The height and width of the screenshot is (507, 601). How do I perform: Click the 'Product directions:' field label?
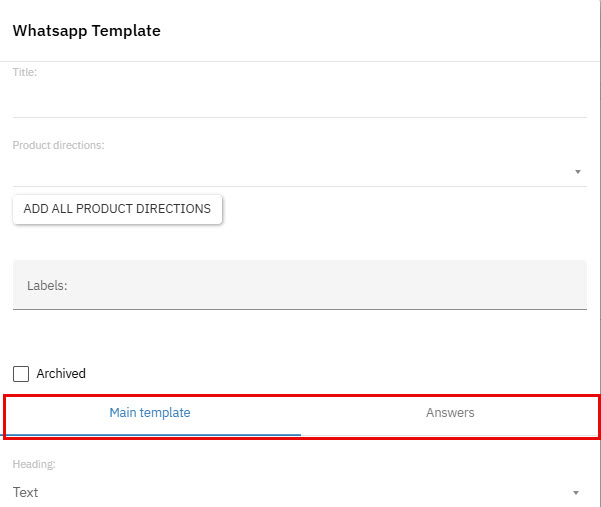tap(58, 145)
